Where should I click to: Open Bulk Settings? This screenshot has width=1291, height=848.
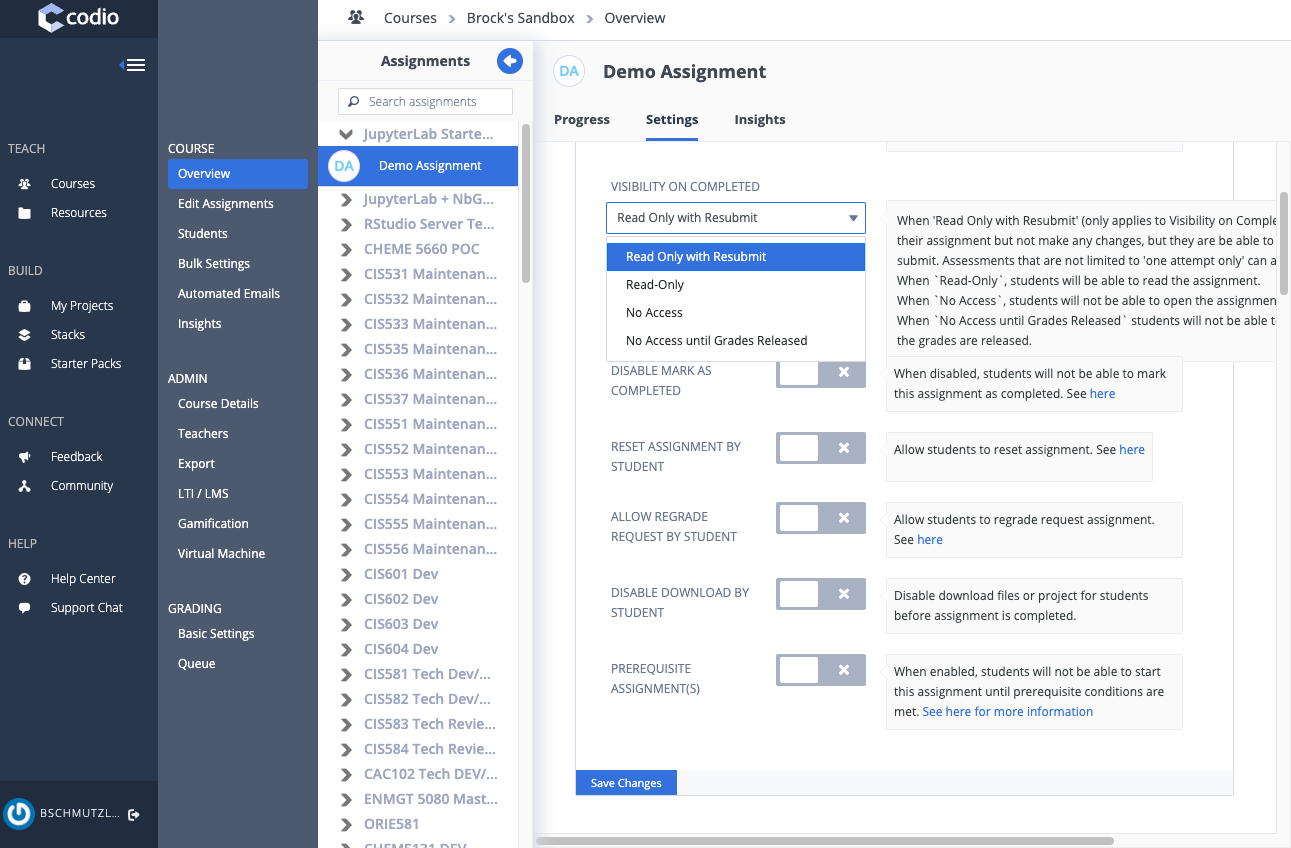pos(214,264)
